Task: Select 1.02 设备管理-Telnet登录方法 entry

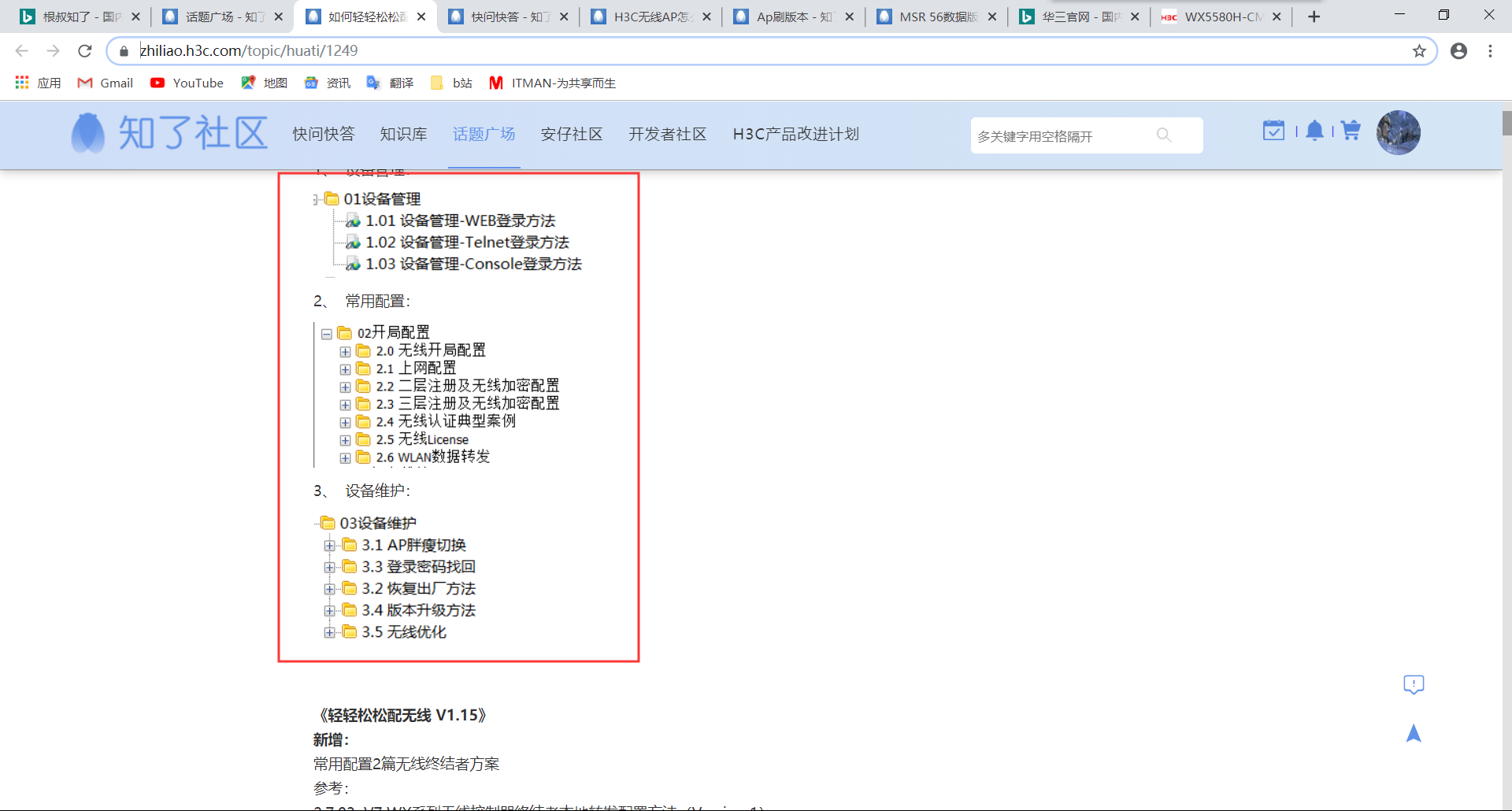Action: [467, 243]
